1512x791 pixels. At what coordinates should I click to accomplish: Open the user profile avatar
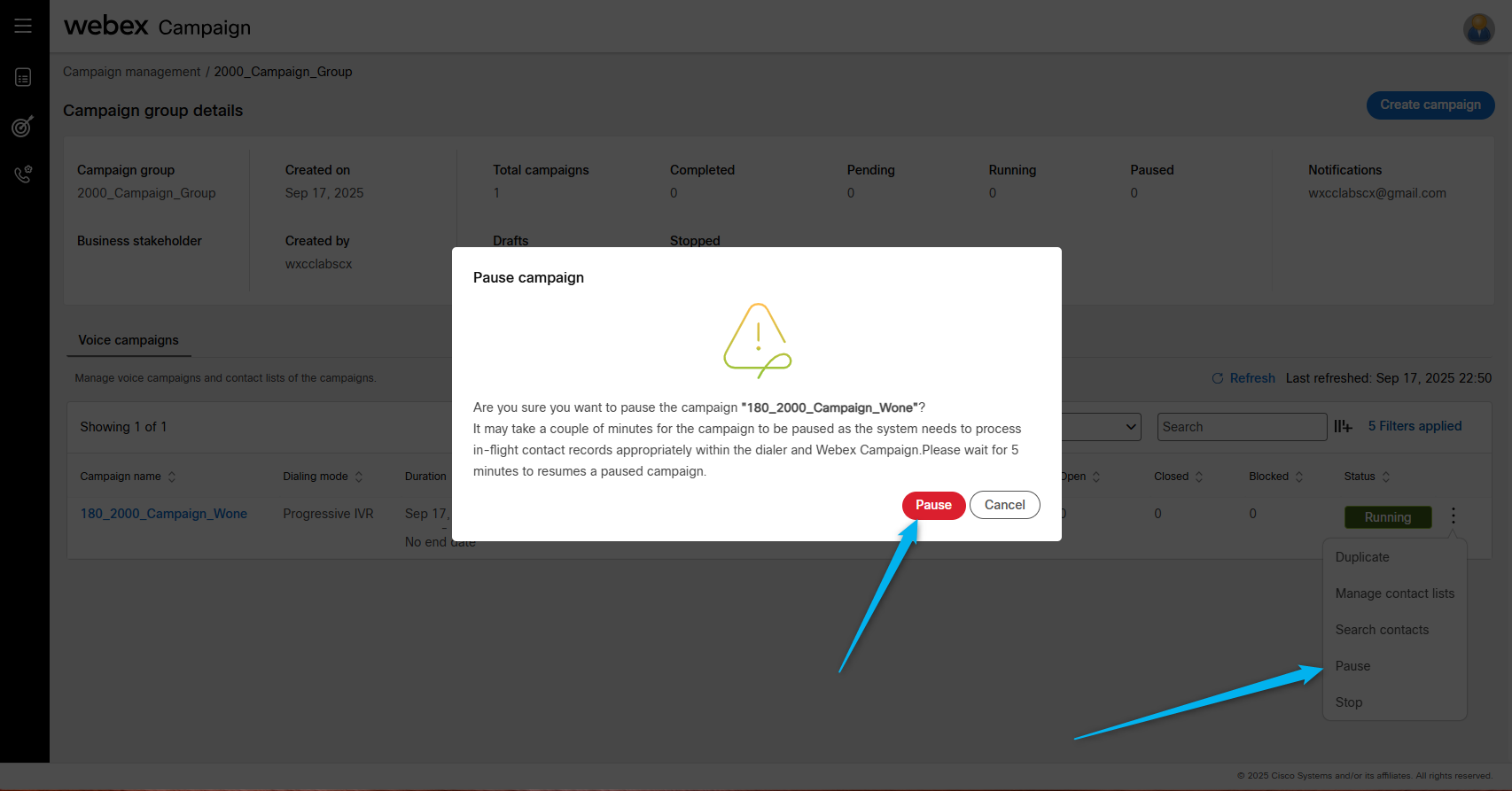[x=1478, y=28]
